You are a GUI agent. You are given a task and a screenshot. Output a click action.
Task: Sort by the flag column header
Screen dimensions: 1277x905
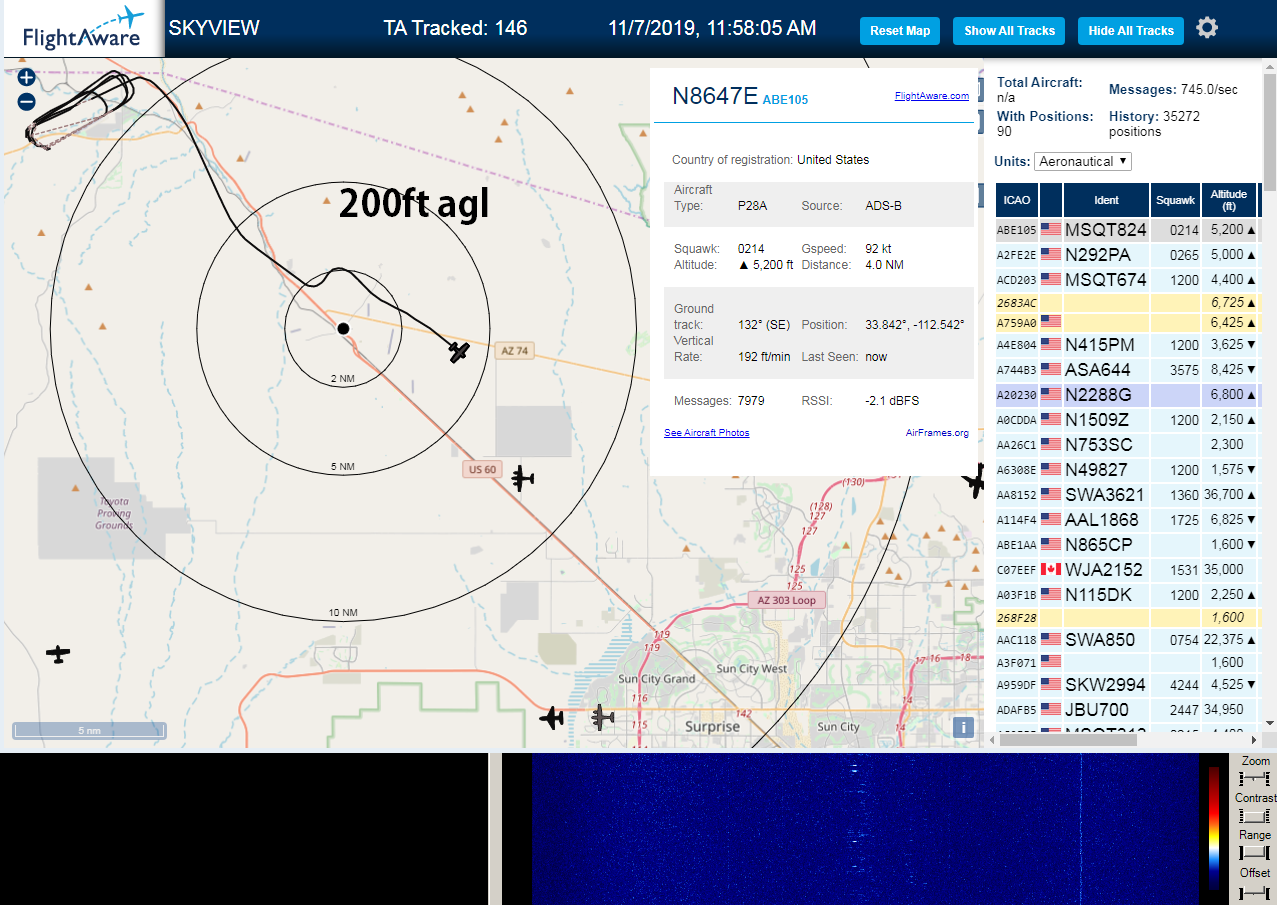pyautogui.click(x=1051, y=200)
